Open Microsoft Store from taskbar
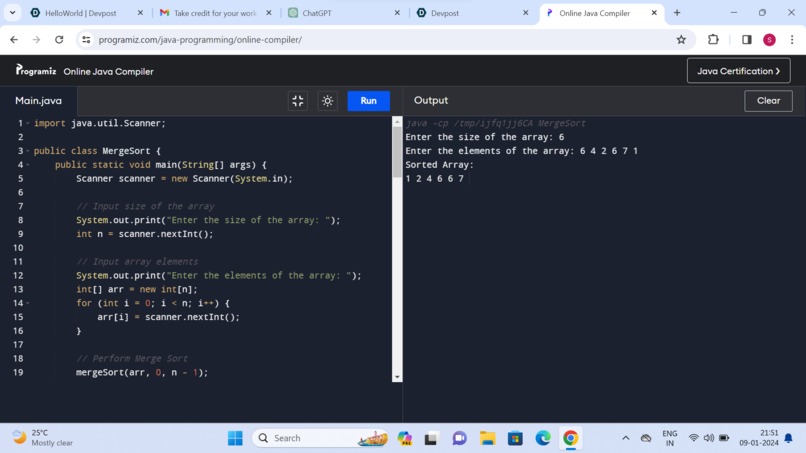The height and width of the screenshot is (453, 806). pos(515,438)
